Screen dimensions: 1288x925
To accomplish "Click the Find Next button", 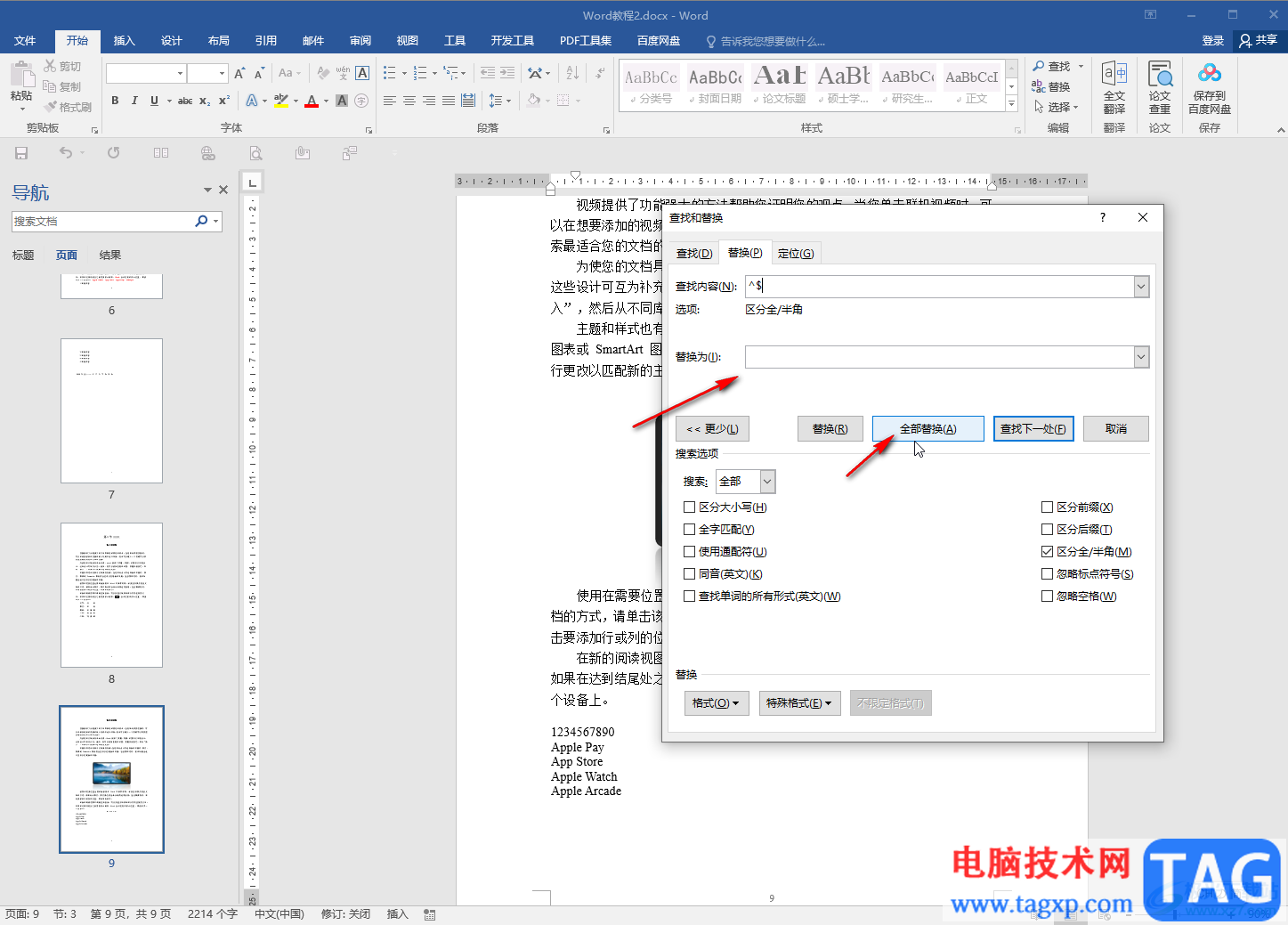I will coord(1033,429).
